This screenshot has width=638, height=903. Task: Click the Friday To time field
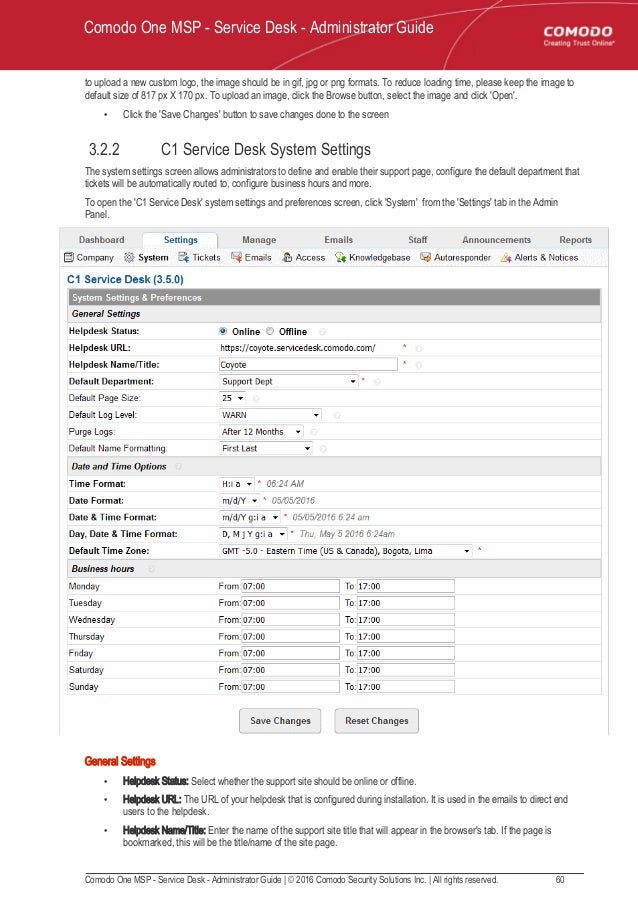click(x=405, y=653)
